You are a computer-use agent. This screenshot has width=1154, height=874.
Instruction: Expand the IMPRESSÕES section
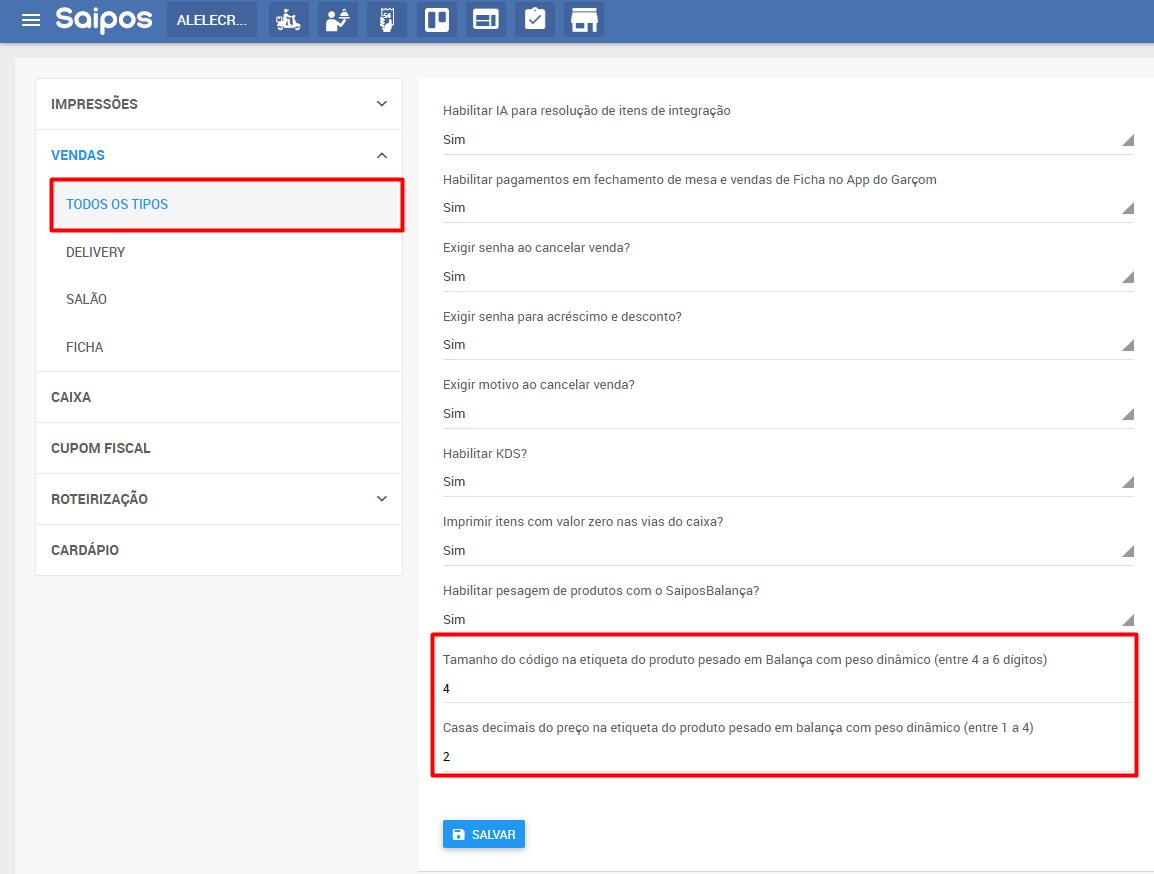click(x=219, y=104)
